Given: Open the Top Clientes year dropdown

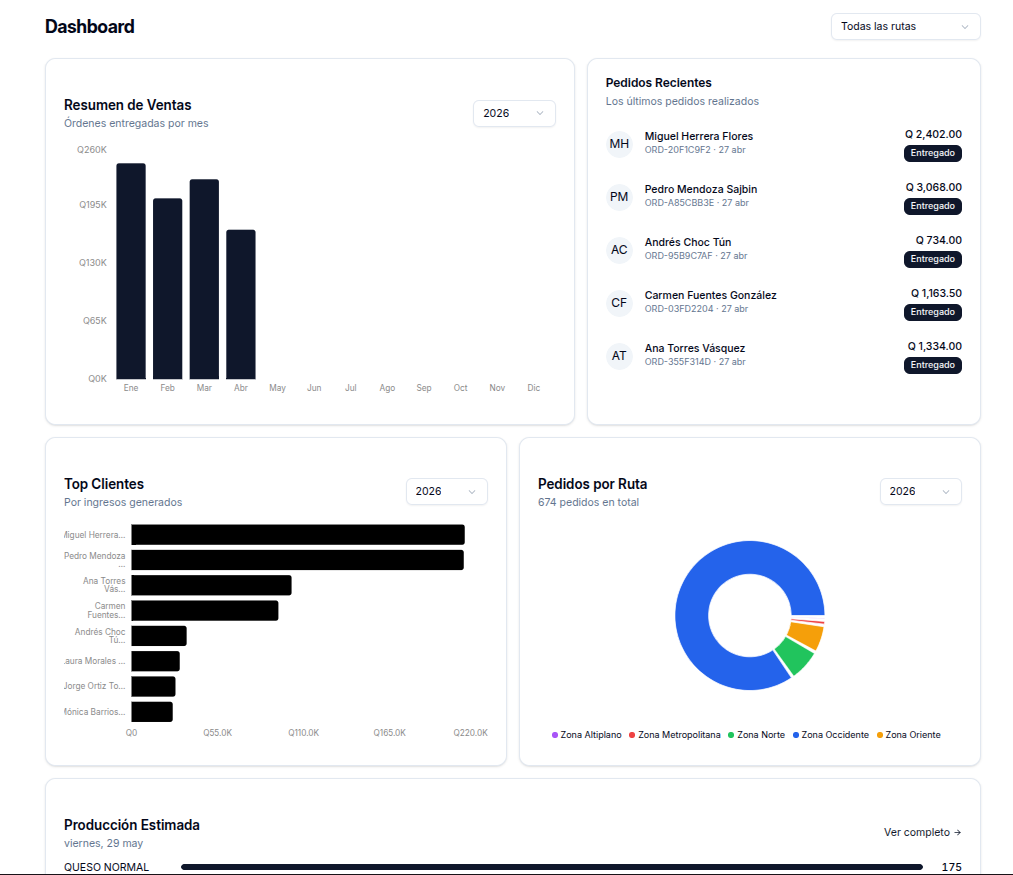Looking at the screenshot, I should 446,491.
